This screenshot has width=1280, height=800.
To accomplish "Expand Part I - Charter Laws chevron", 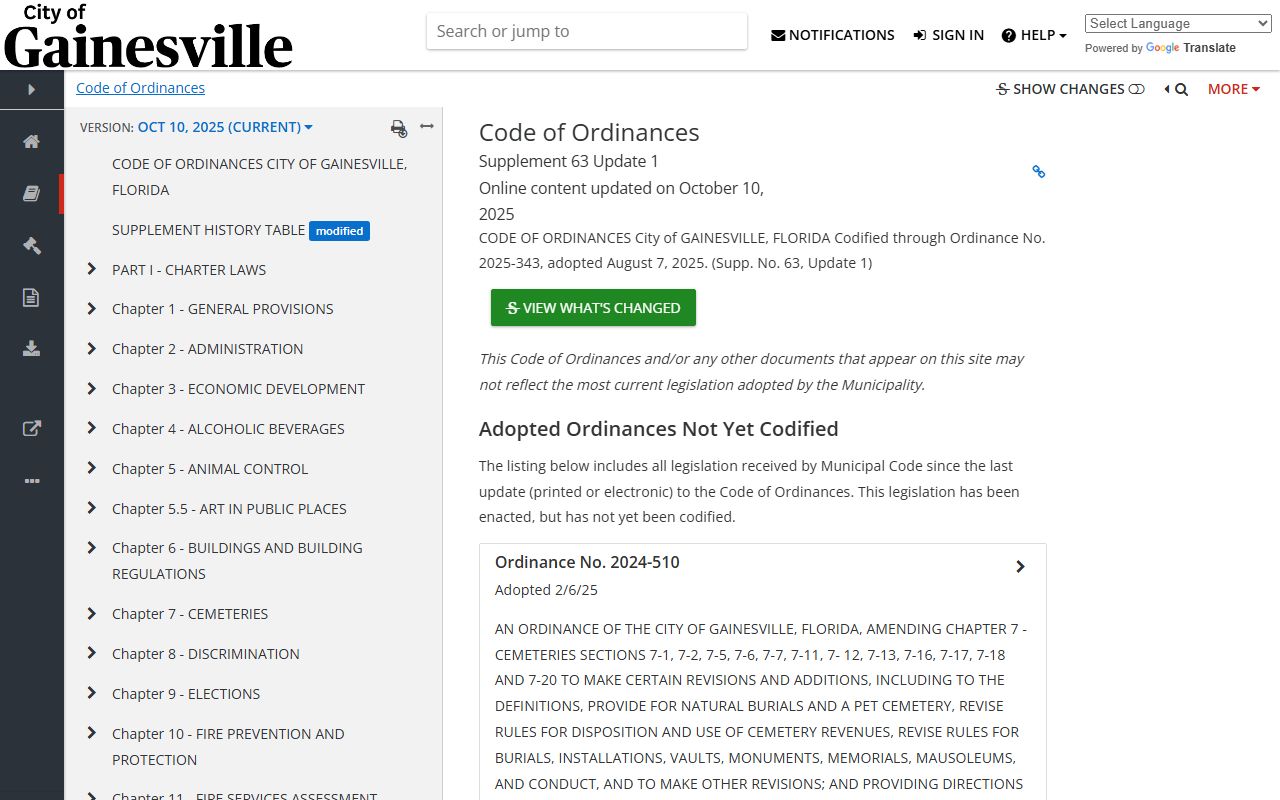I will point(91,269).
